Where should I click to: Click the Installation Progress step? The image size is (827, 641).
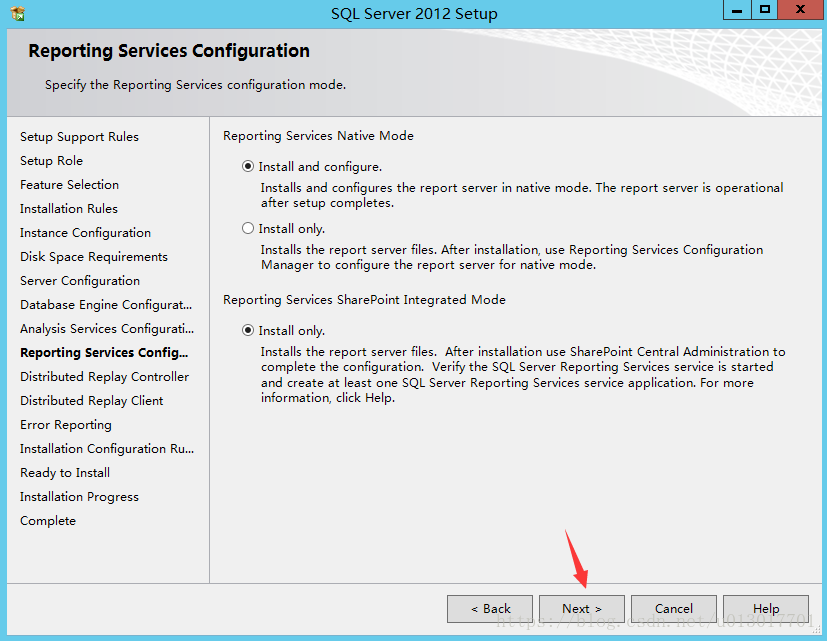coord(79,496)
